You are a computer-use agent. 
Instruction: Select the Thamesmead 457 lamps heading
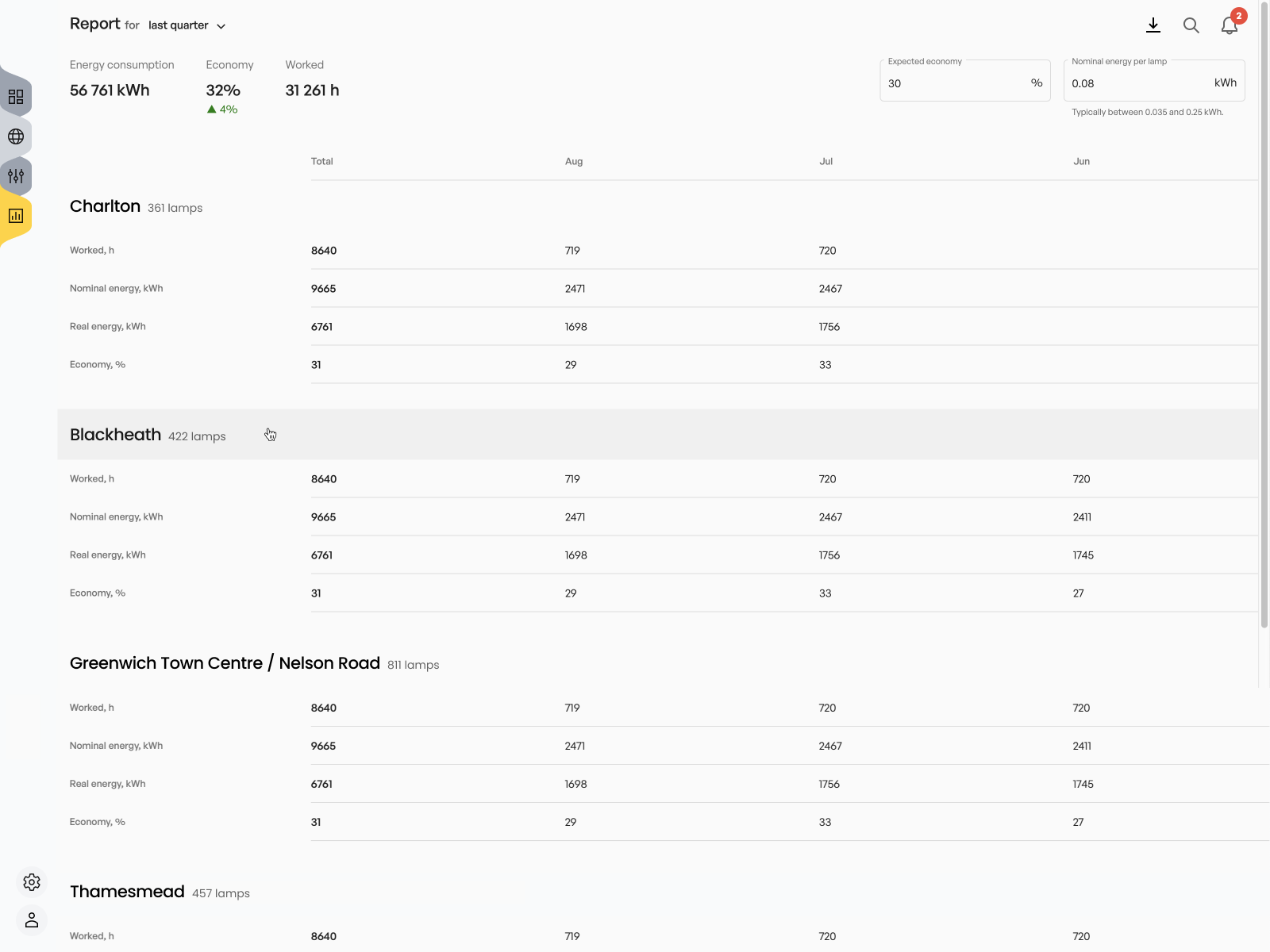point(127,891)
